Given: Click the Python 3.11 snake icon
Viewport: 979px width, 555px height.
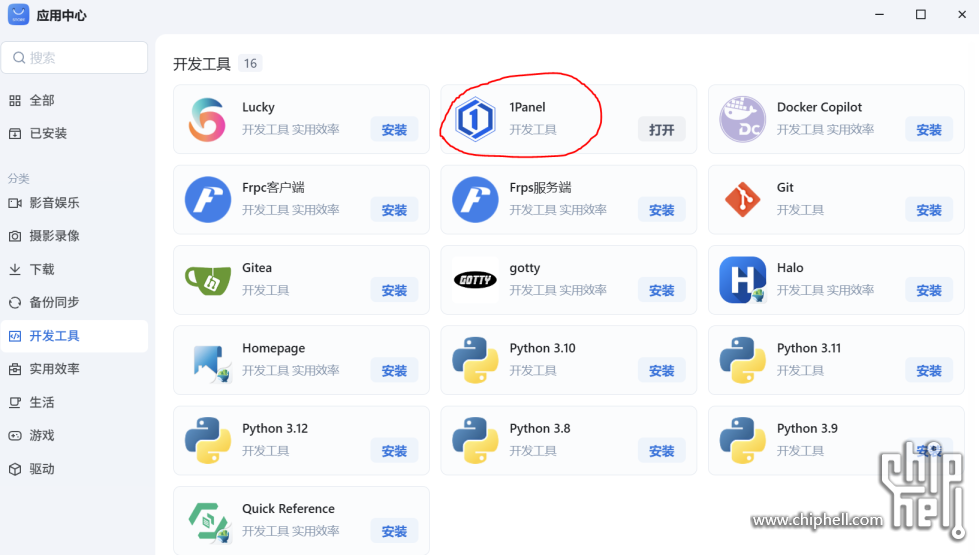Looking at the screenshot, I should click(742, 360).
